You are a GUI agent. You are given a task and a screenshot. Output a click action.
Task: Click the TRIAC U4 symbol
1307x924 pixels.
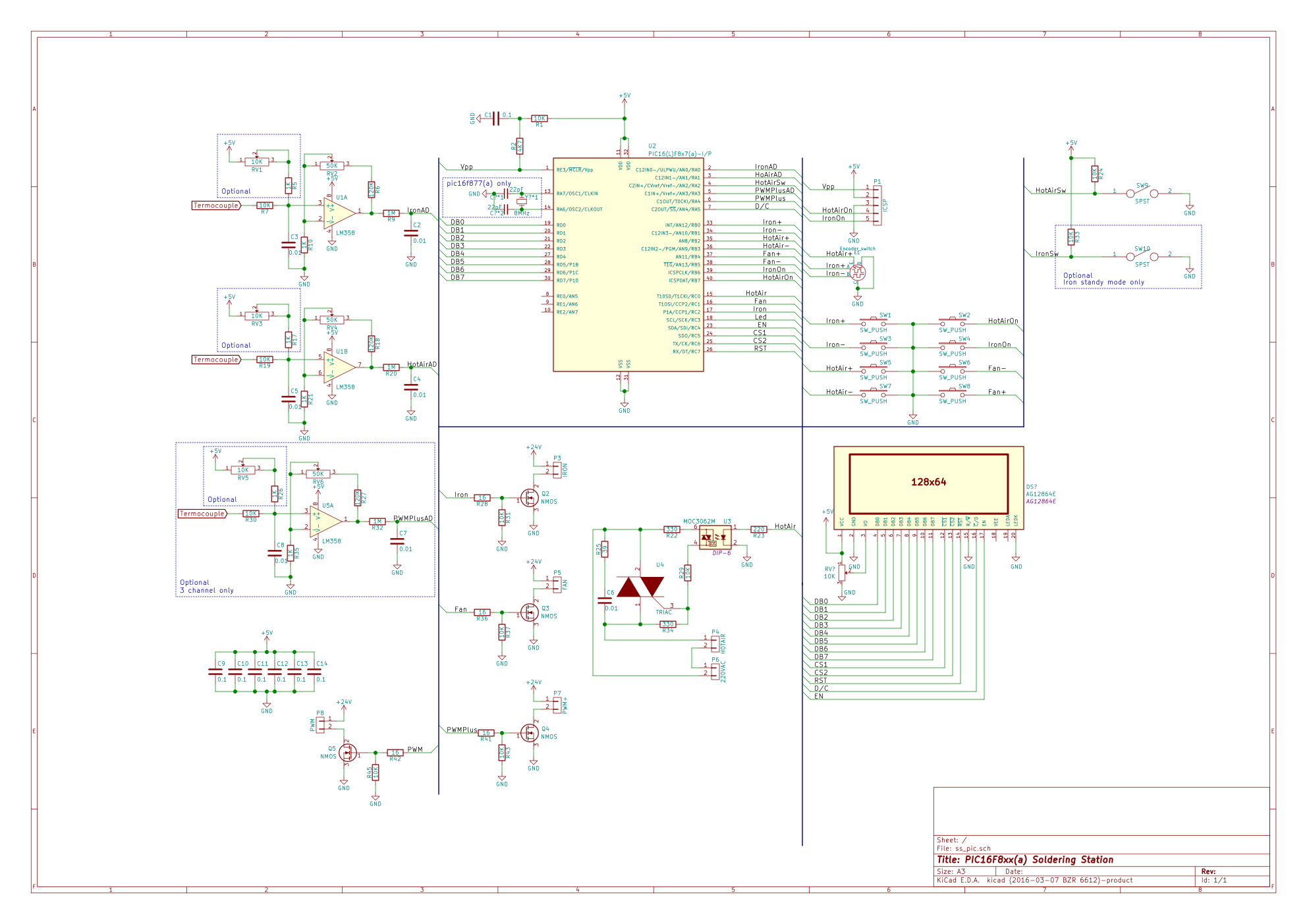(641, 587)
